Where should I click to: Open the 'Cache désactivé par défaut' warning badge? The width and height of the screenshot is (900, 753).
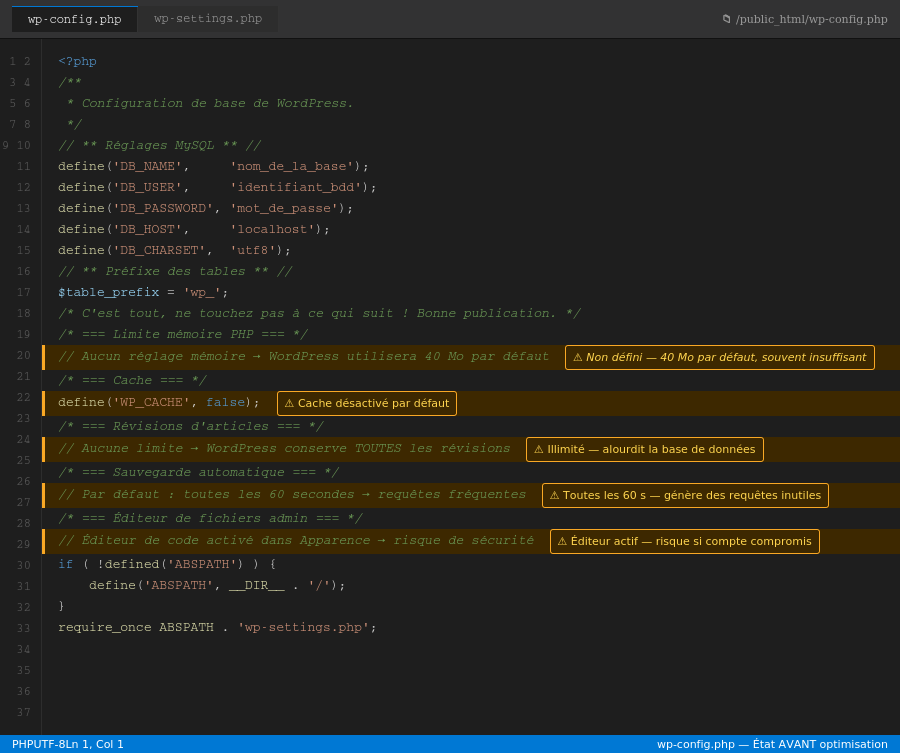point(367,403)
